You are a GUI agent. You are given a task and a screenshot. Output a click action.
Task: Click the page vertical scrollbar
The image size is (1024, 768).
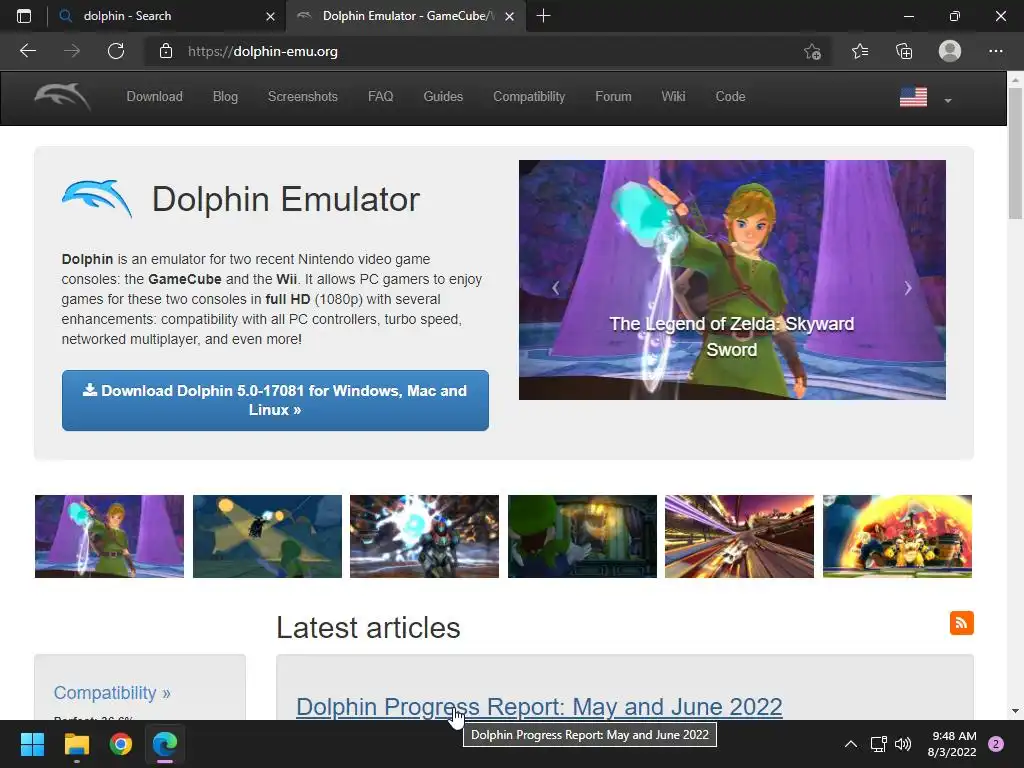click(x=1015, y=154)
